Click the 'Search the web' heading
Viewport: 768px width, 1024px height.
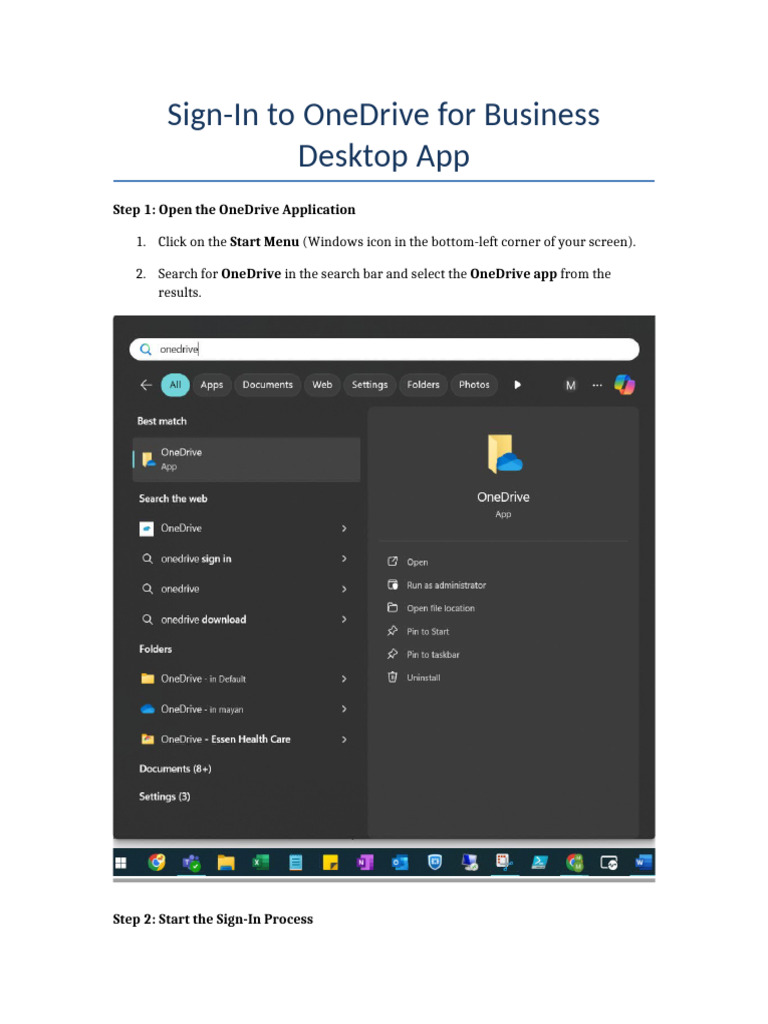coord(173,498)
